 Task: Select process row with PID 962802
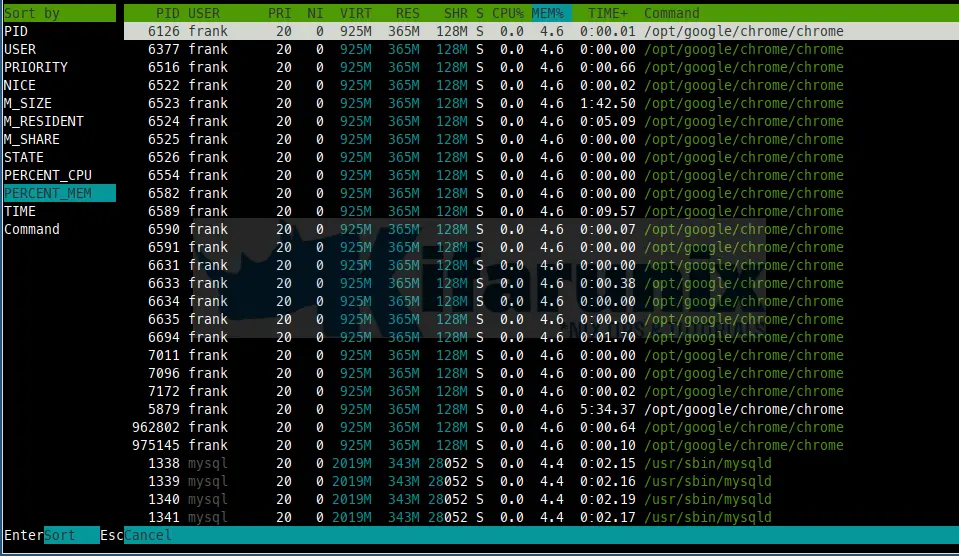click(x=541, y=428)
